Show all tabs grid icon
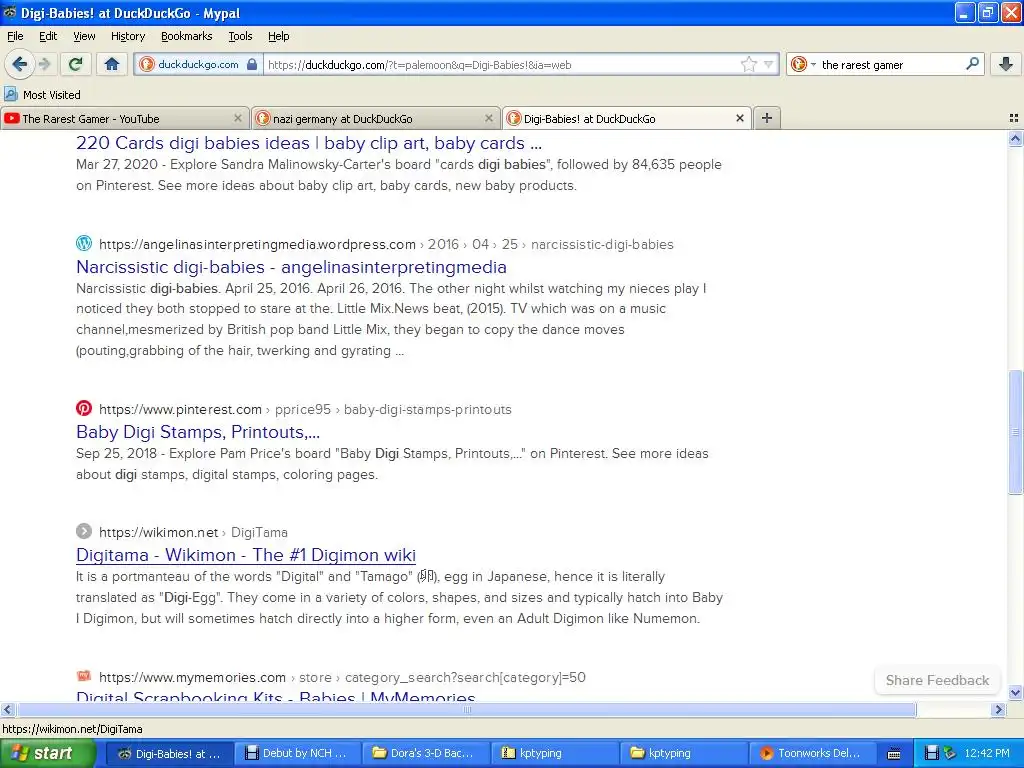Image resolution: width=1024 pixels, height=768 pixels. point(1014,118)
